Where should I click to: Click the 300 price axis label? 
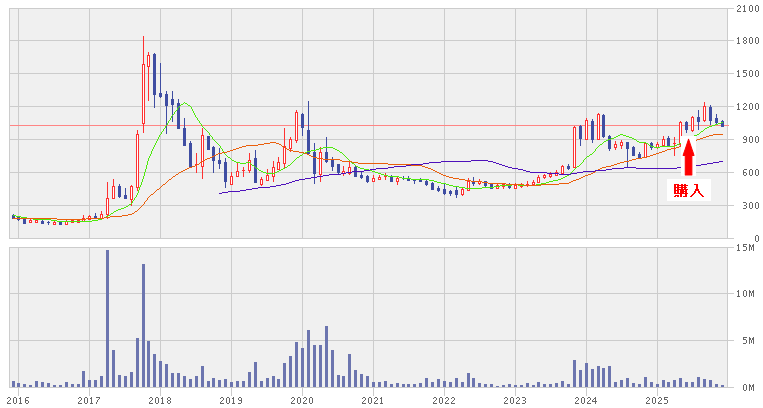(x=747, y=206)
